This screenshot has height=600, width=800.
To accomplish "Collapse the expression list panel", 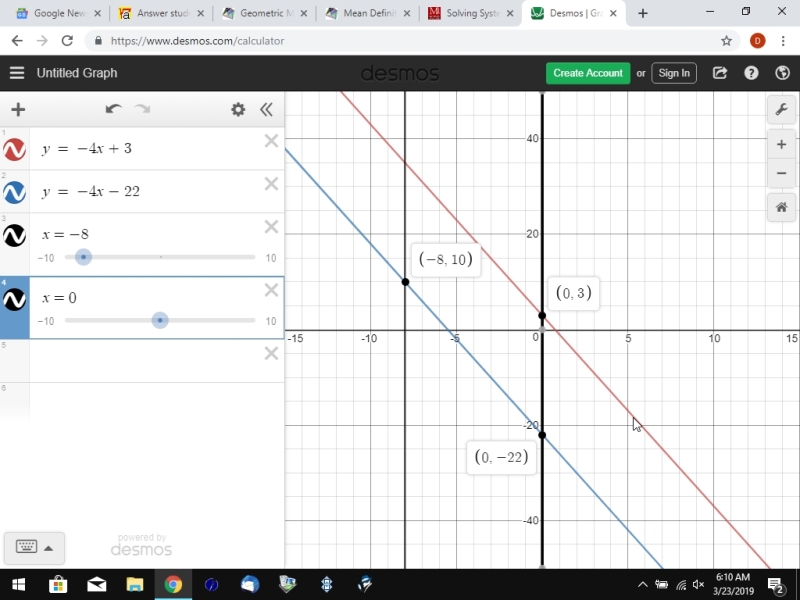I will 266,109.
